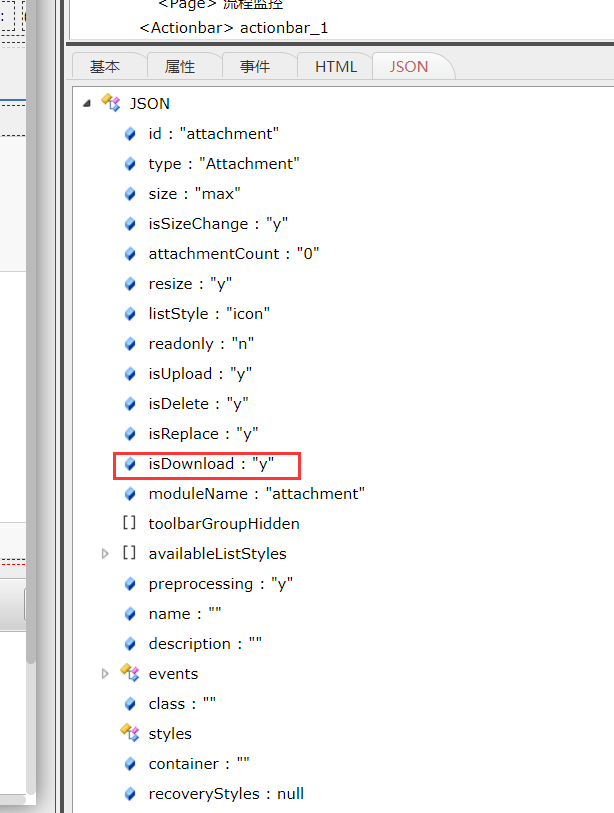Select the isReplace : "y" row
This screenshot has width=614, height=813.
(x=203, y=434)
